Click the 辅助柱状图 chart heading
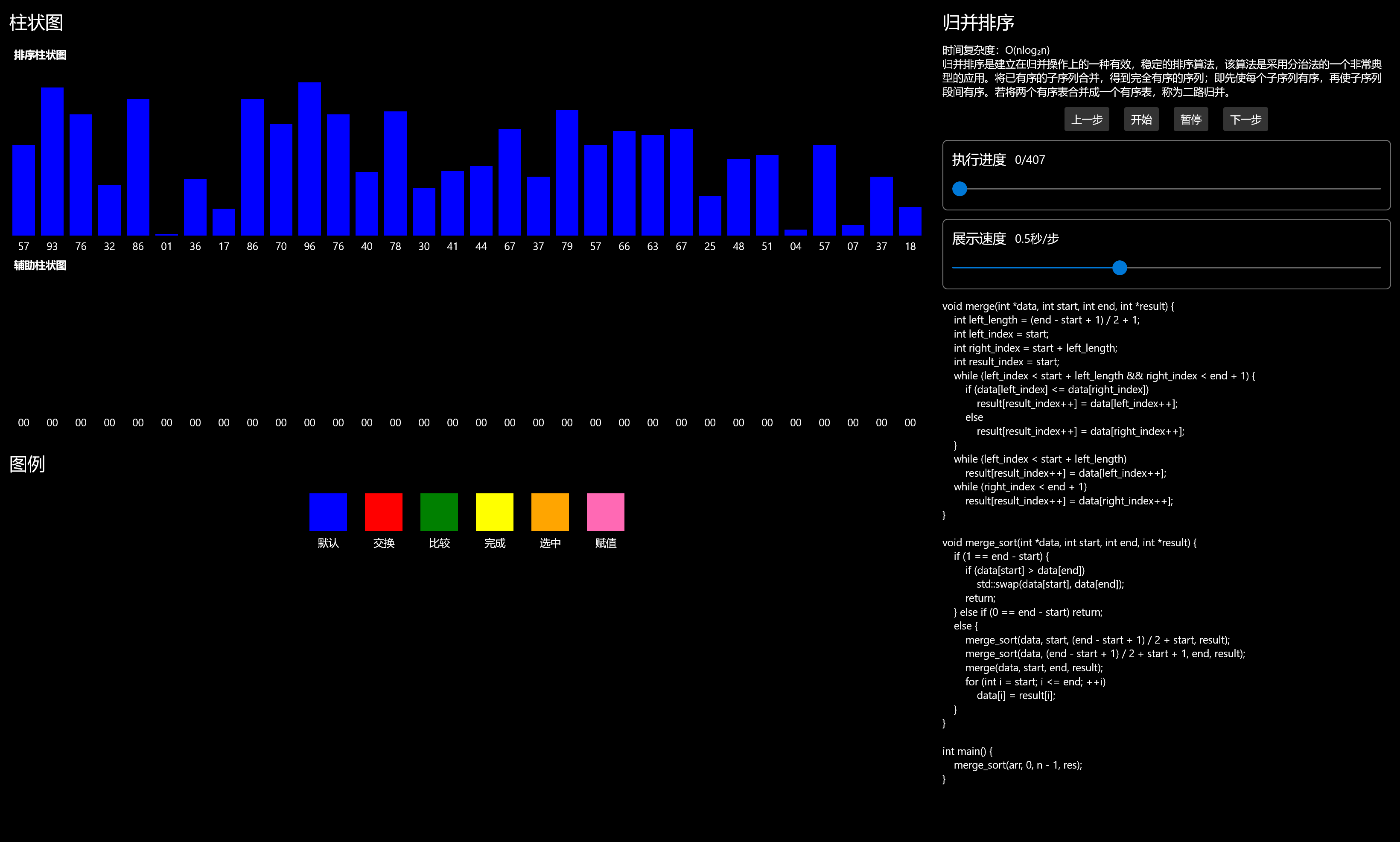 click(x=40, y=265)
